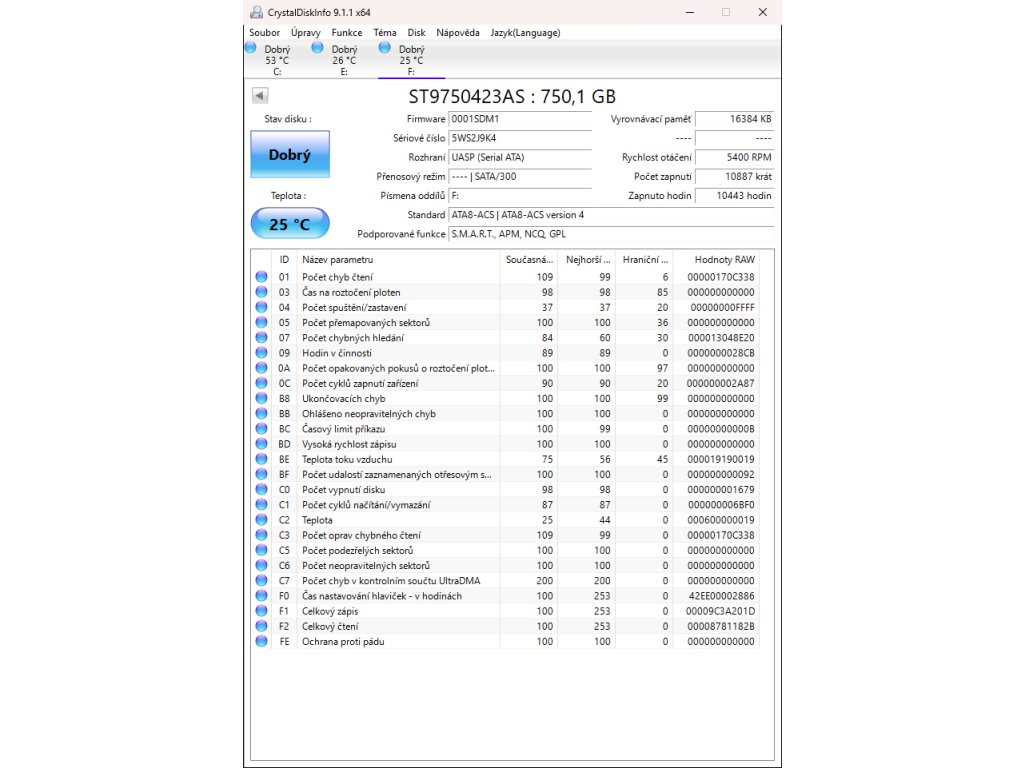Click the CrystalDiskInfo title bar app icon
Screen dimensions: 1024x768
tap(256, 12)
